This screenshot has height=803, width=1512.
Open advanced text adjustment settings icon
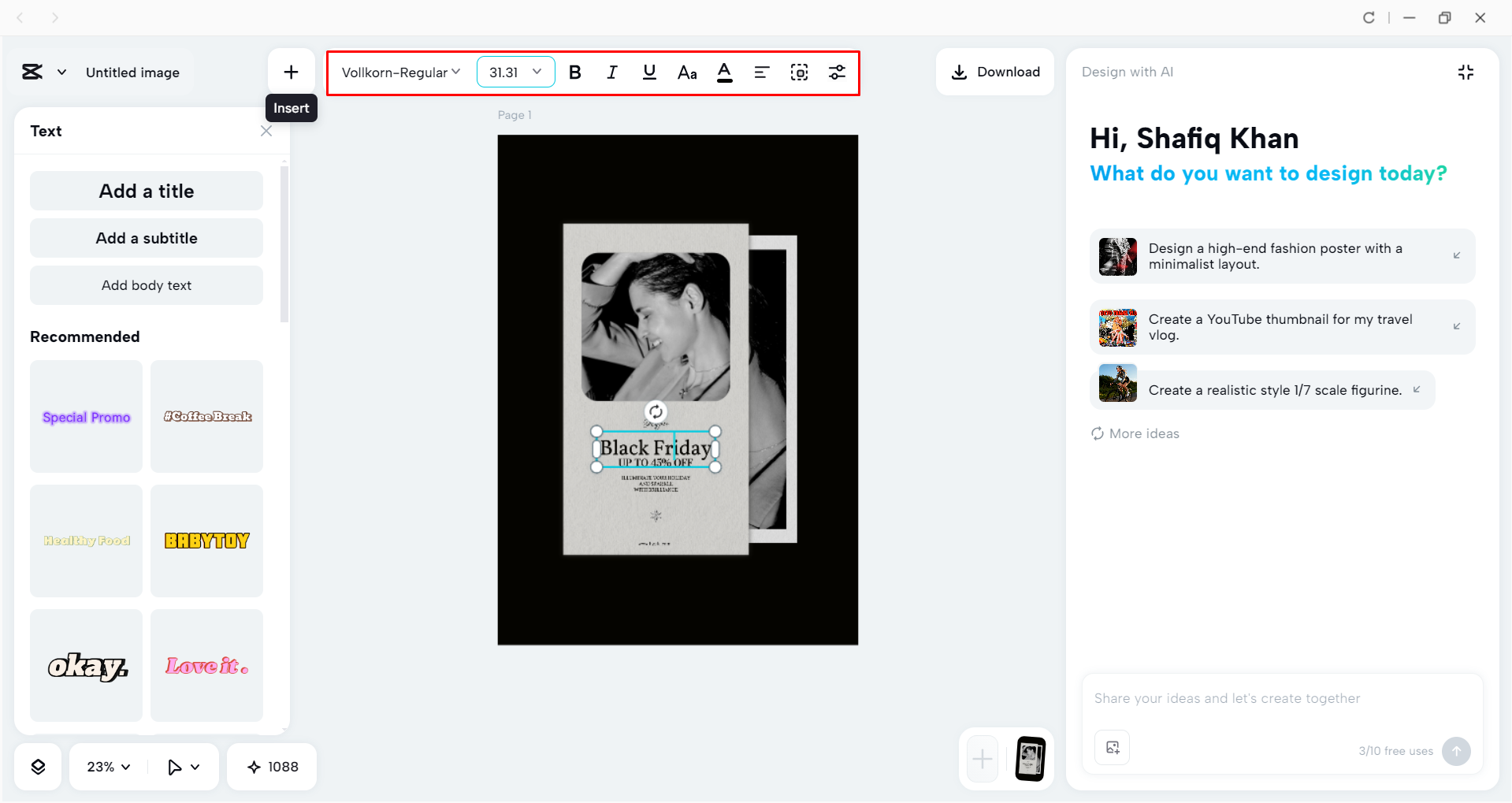point(837,72)
